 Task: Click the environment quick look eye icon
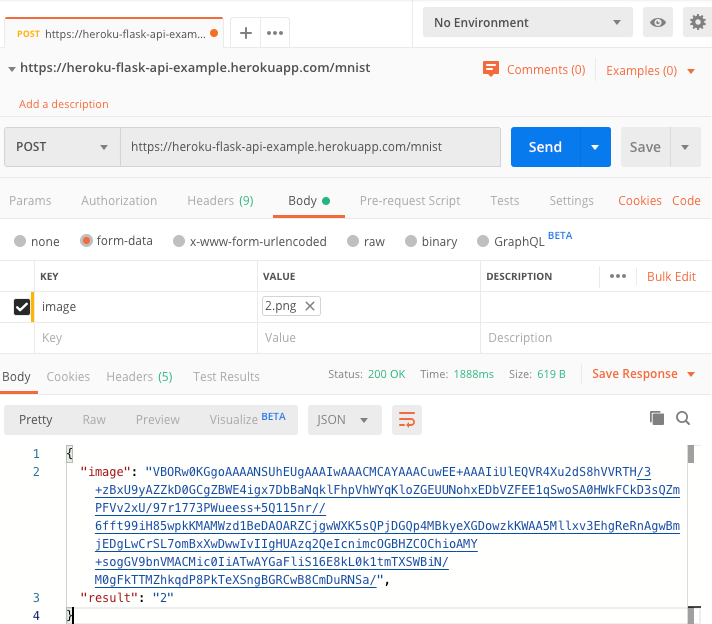point(658,22)
